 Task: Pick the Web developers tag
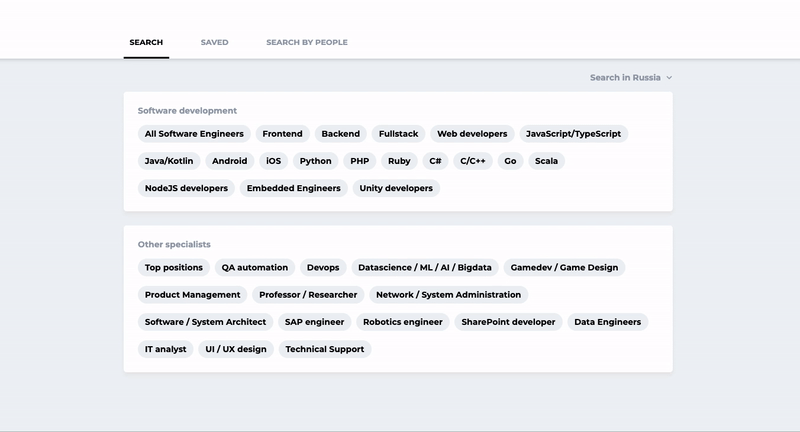(472, 134)
